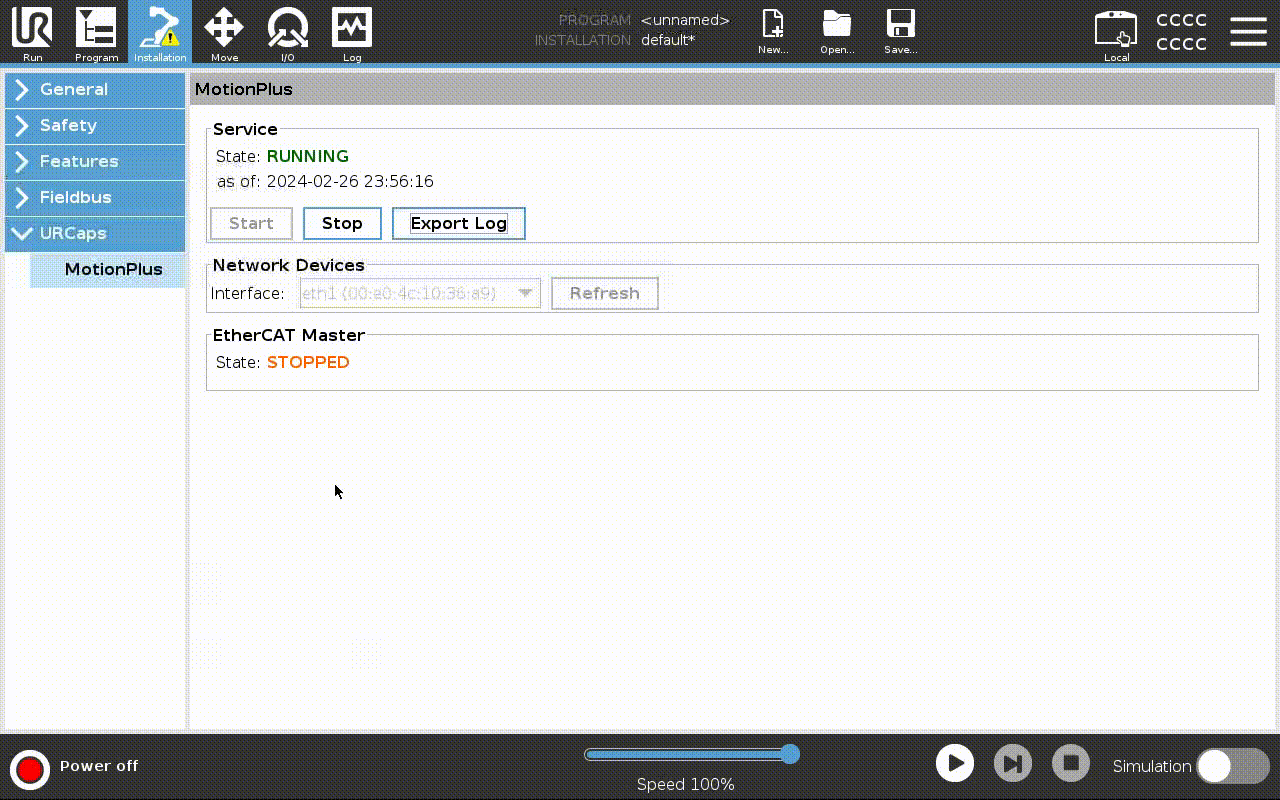The image size is (1280, 800).
Task: Click the Export Log button
Action: point(459,223)
